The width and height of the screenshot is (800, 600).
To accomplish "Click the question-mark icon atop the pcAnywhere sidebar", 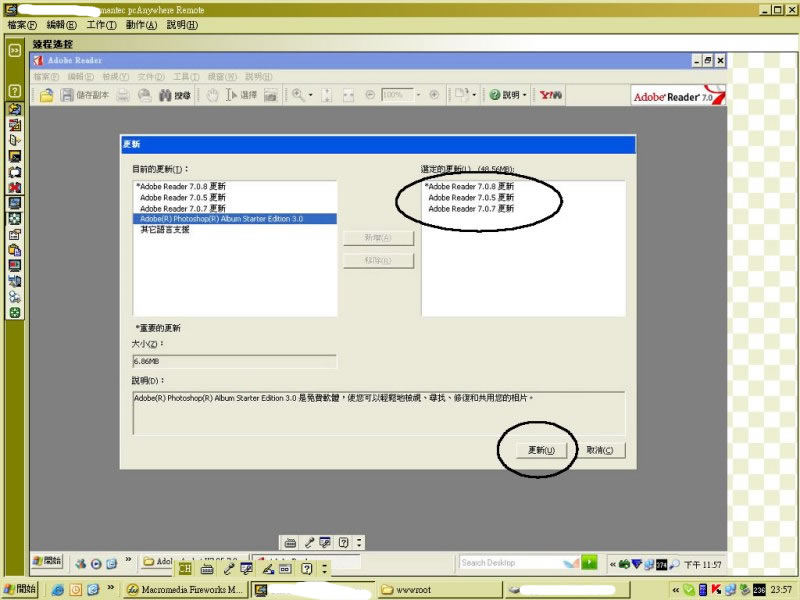I will (15, 91).
